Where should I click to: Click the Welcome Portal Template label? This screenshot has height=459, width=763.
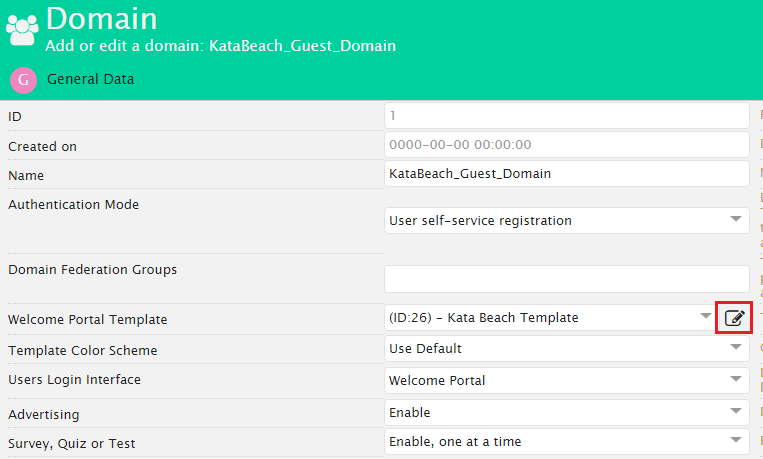pos(88,320)
